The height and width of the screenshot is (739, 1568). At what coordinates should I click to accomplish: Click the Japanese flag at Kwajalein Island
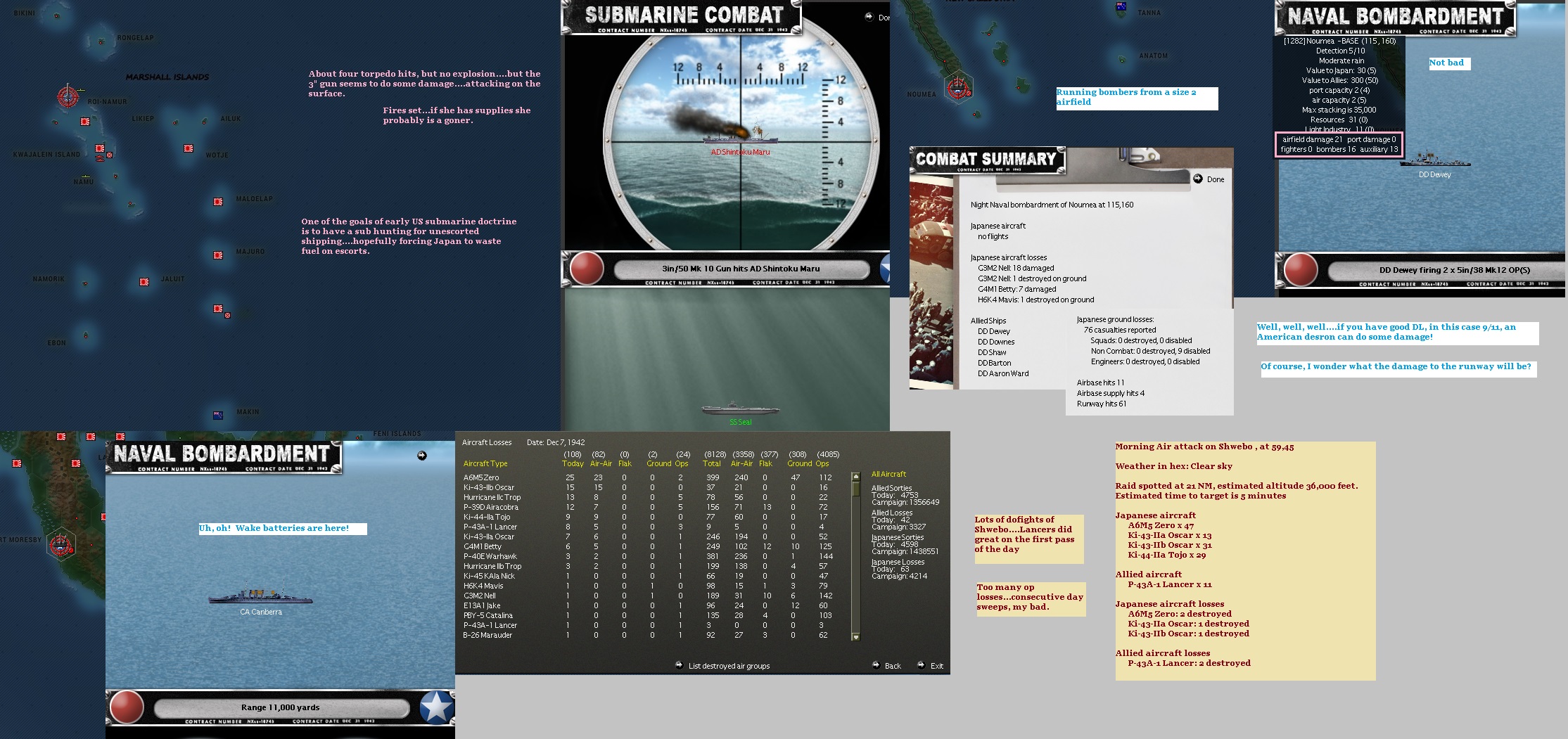point(100,148)
